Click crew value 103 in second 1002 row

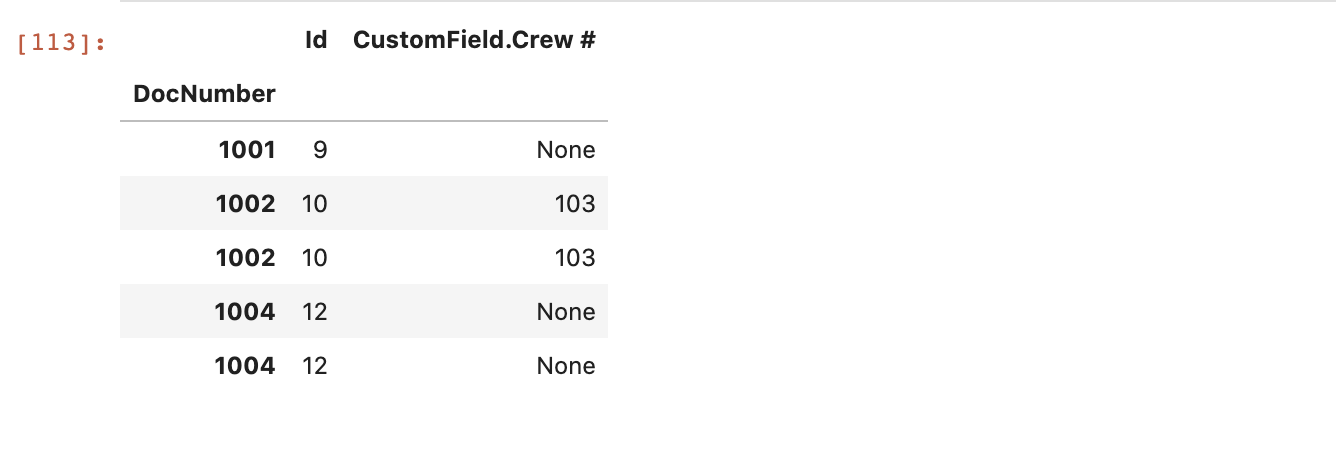(575, 258)
